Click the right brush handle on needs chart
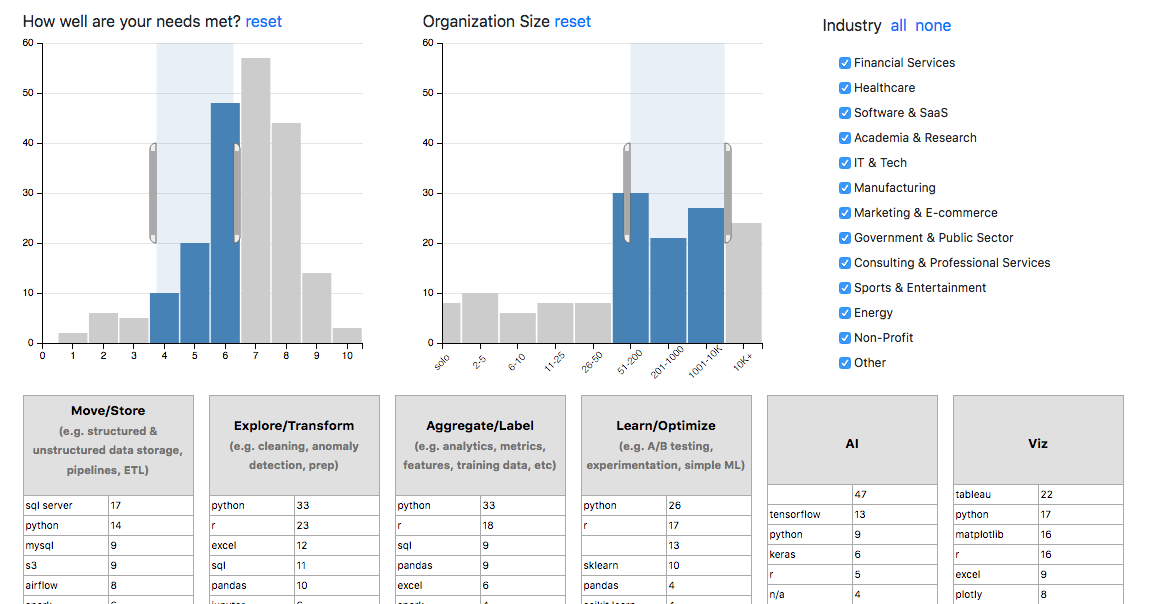1153x604 pixels. click(237, 193)
